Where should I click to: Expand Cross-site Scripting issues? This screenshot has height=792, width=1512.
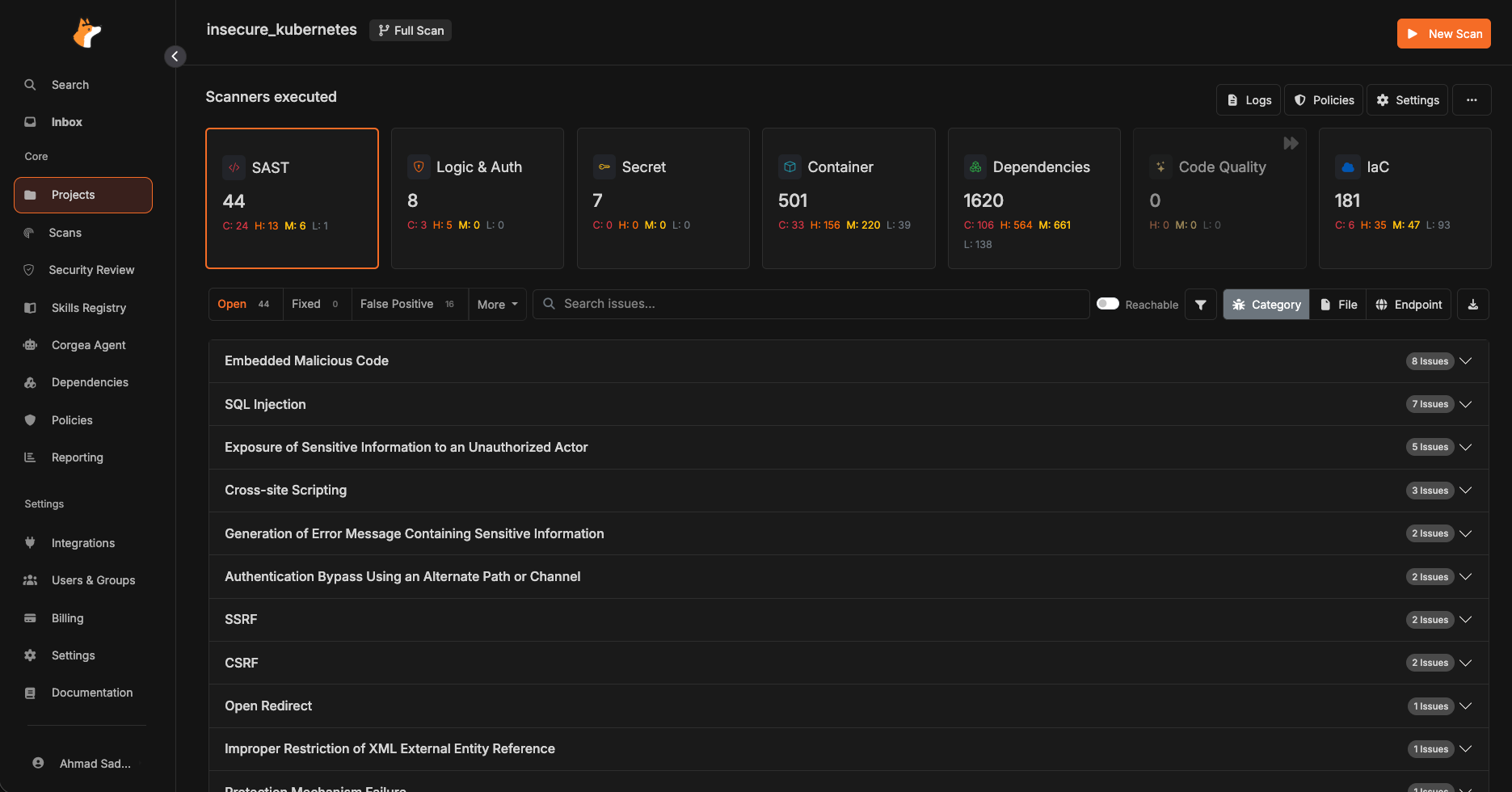849,491
